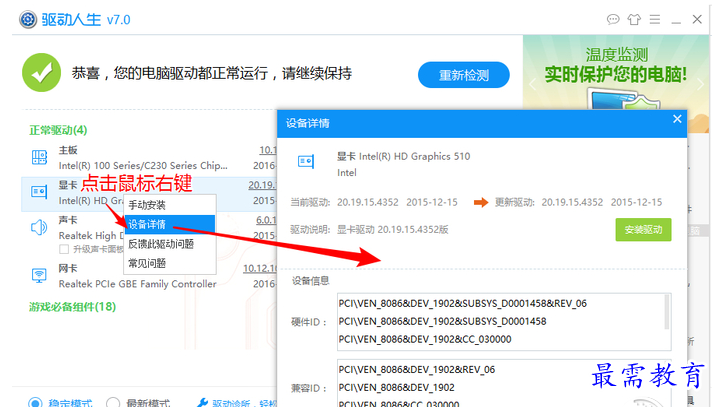Open the feedback chat bubble icon
The width and height of the screenshot is (713, 407).
(x=613, y=20)
